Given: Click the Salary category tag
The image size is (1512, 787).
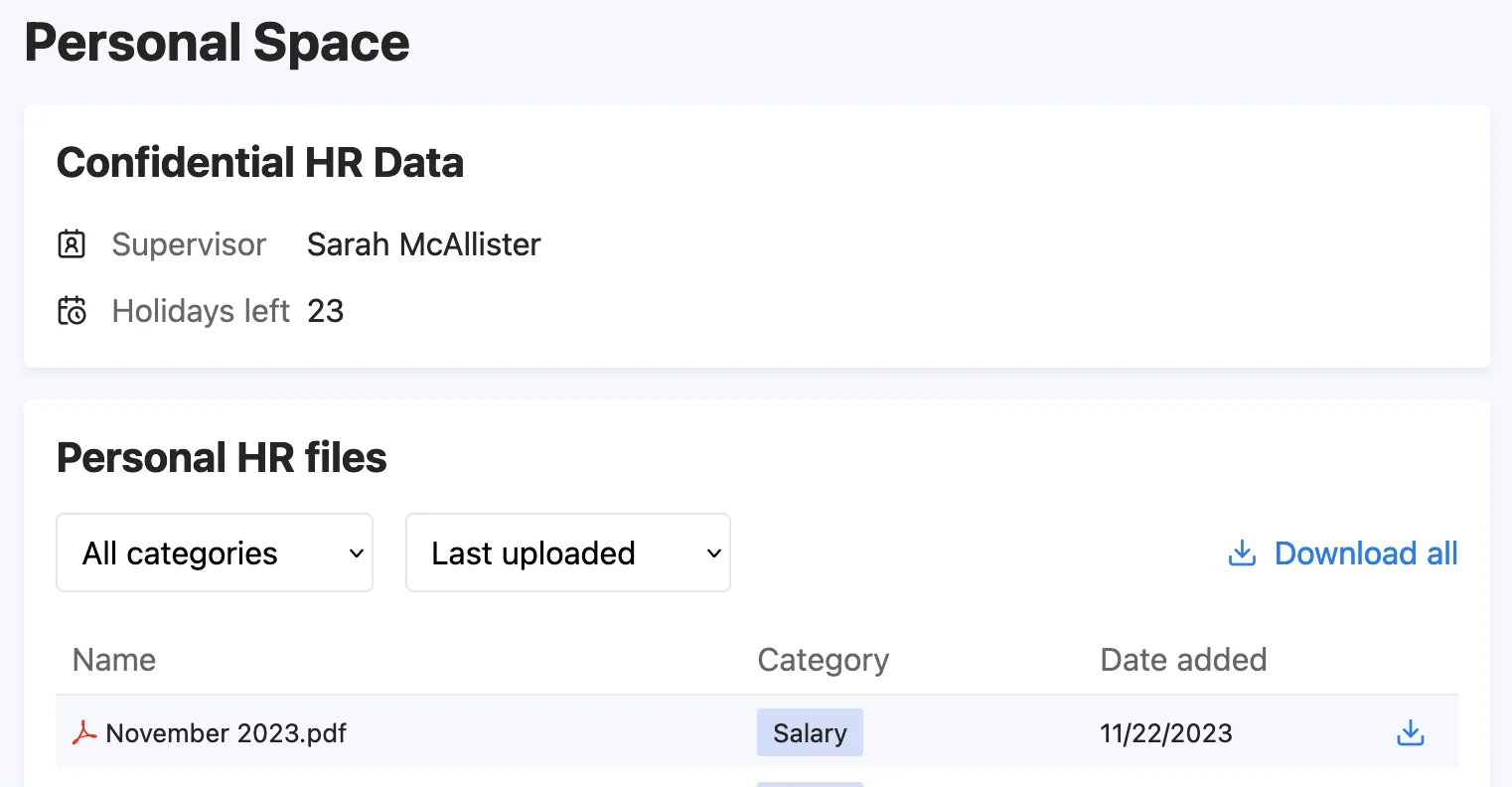Looking at the screenshot, I should pyautogui.click(x=810, y=732).
